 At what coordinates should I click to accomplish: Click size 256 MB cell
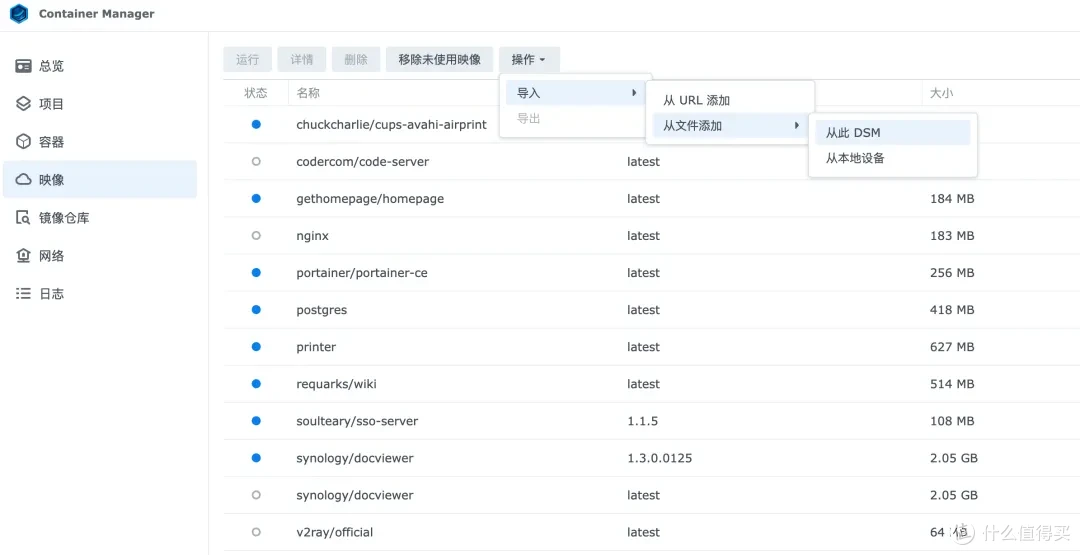tap(952, 273)
